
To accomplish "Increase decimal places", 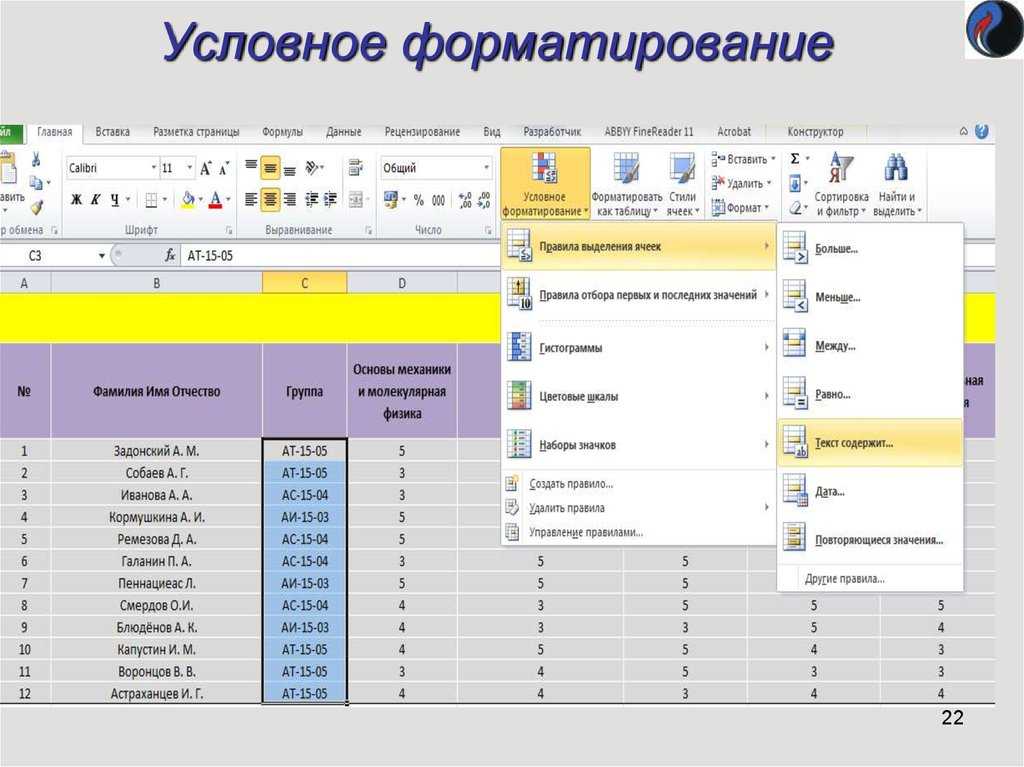I will tap(464, 200).
